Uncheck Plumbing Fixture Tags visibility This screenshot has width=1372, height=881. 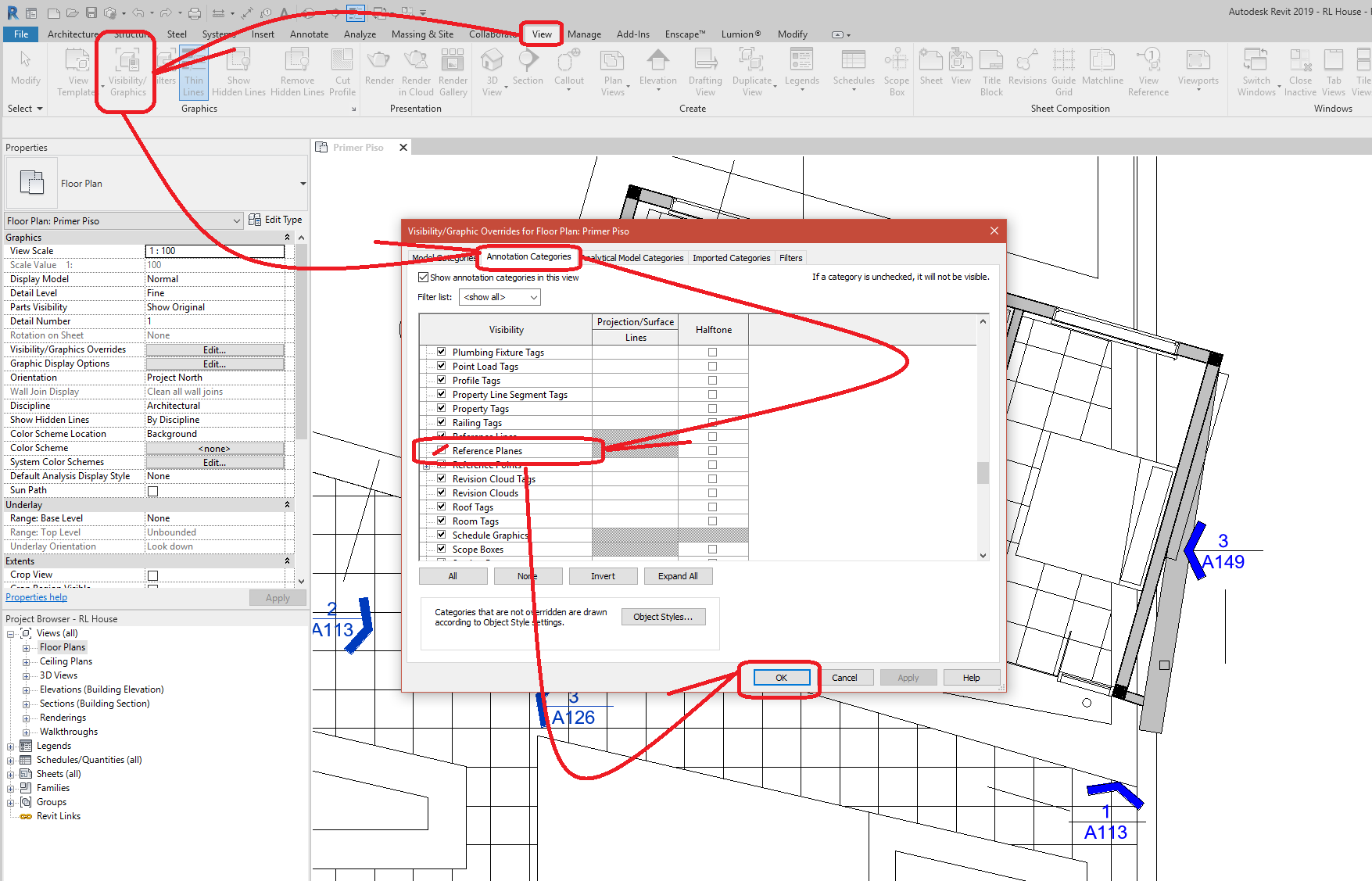tap(441, 352)
